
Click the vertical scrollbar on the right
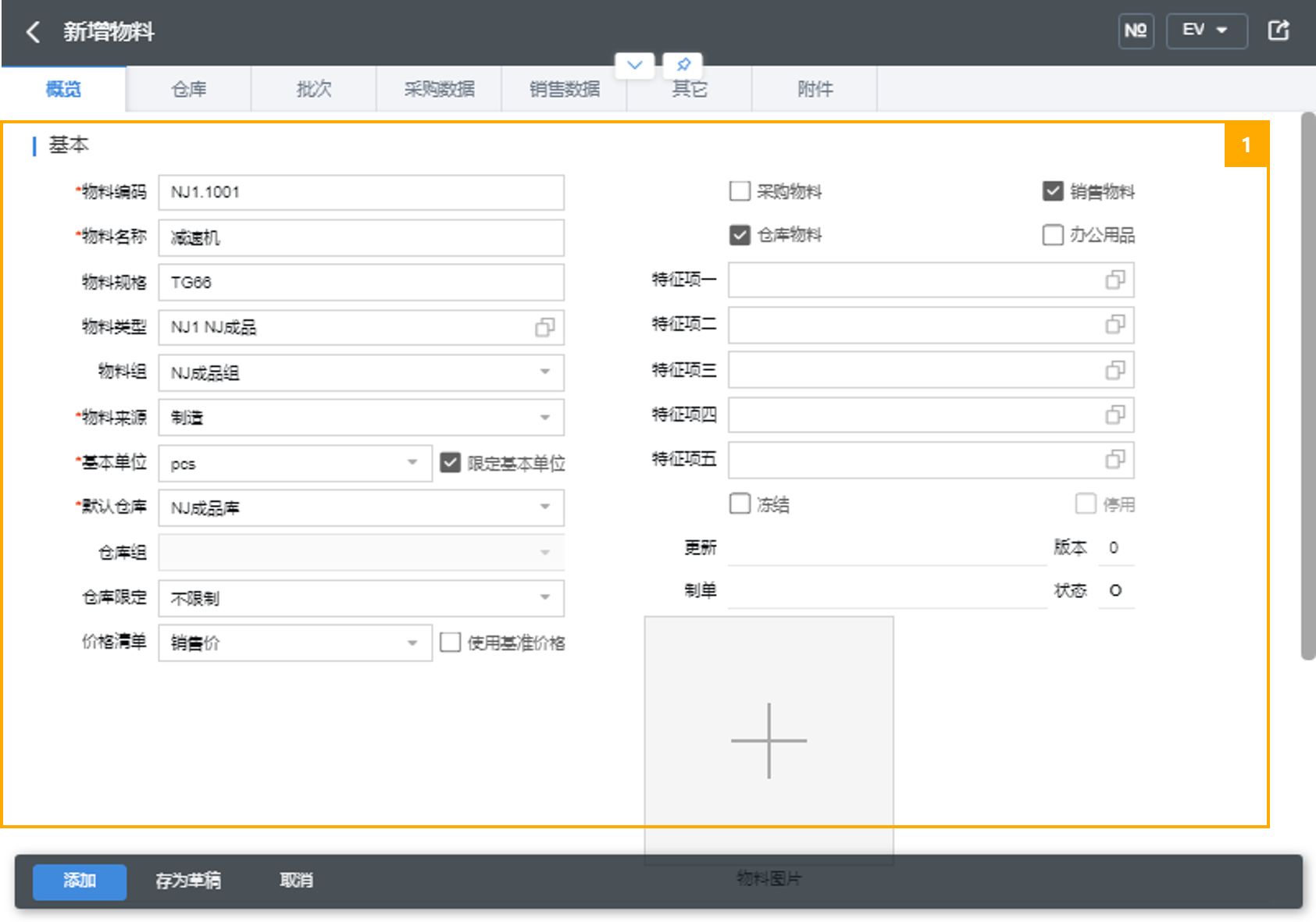pos(1308,386)
